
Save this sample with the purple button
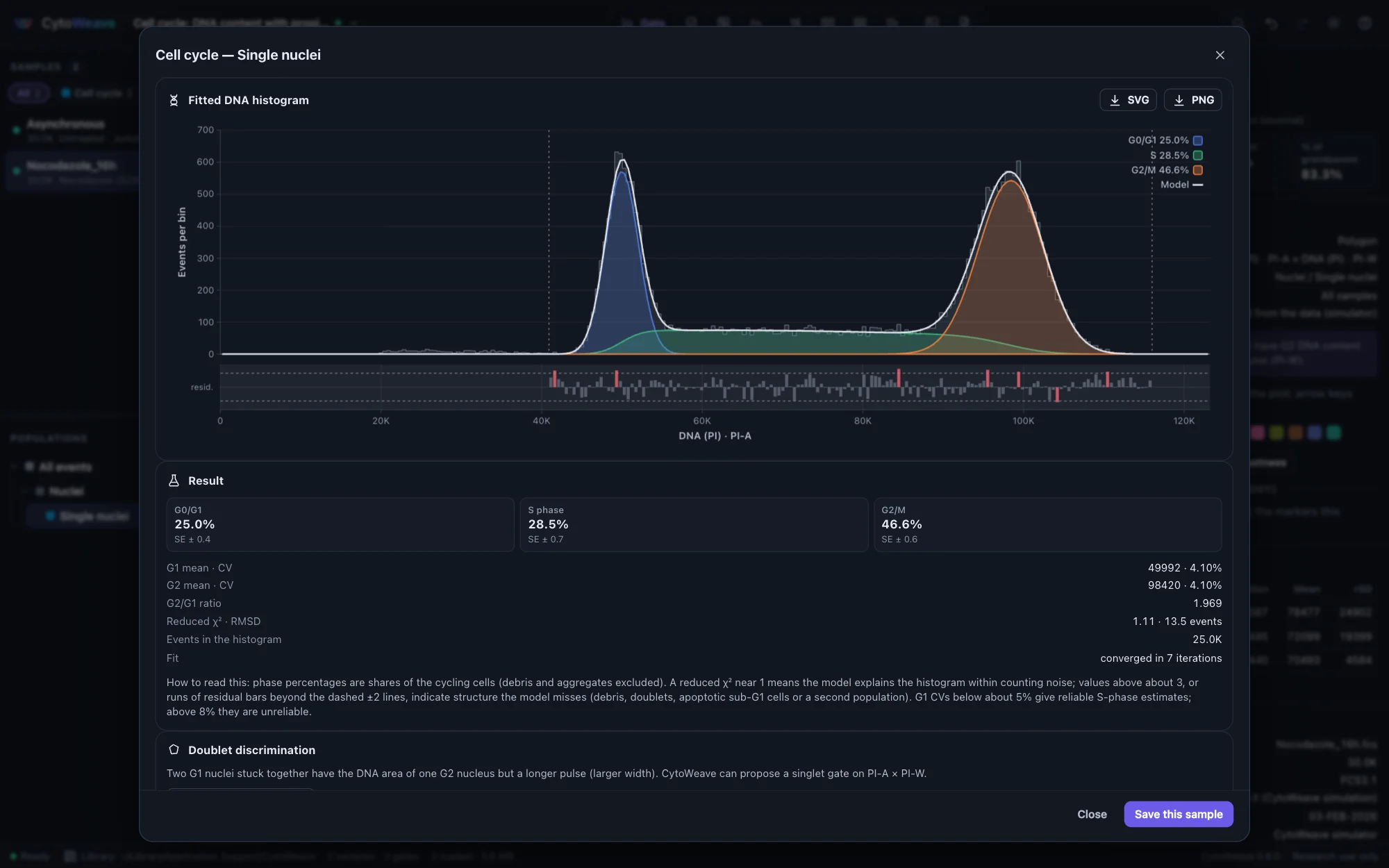[1179, 814]
